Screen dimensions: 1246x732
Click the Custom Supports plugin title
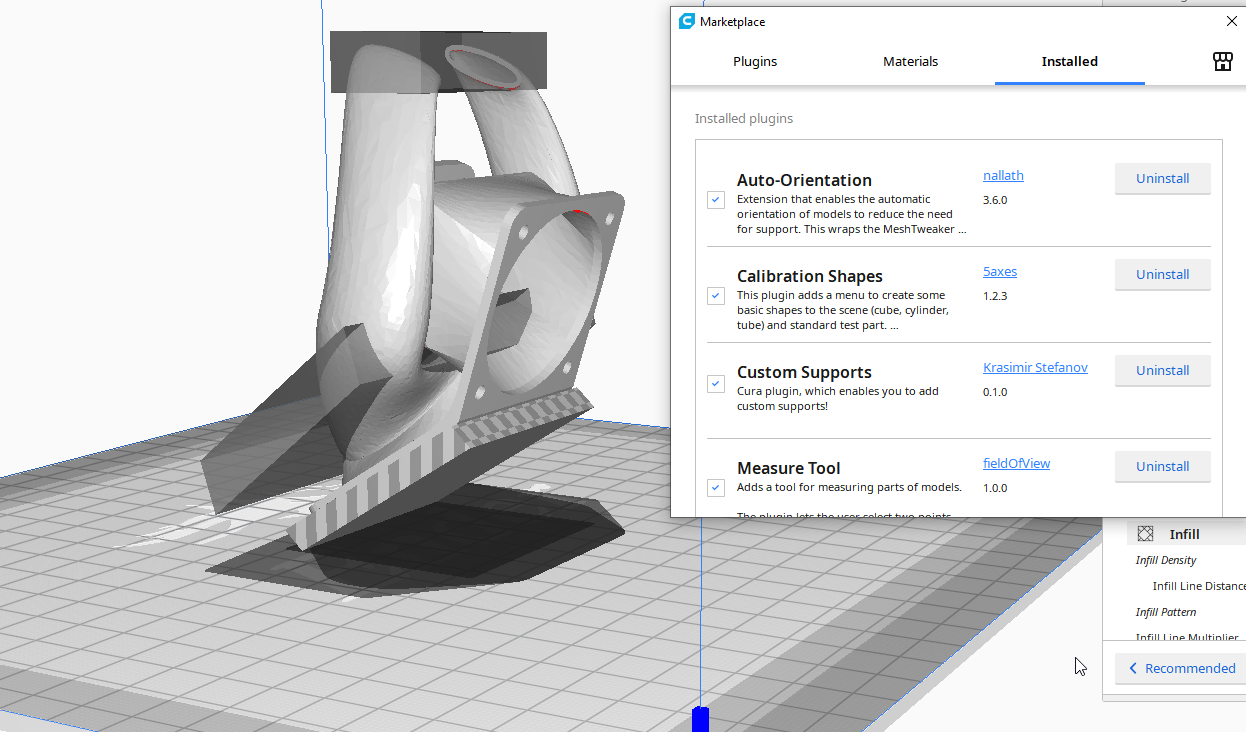[x=804, y=372]
